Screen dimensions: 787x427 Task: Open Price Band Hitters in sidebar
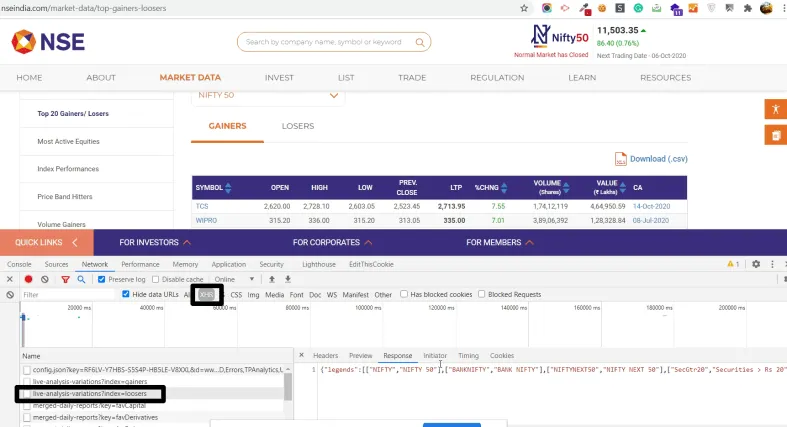(65, 197)
